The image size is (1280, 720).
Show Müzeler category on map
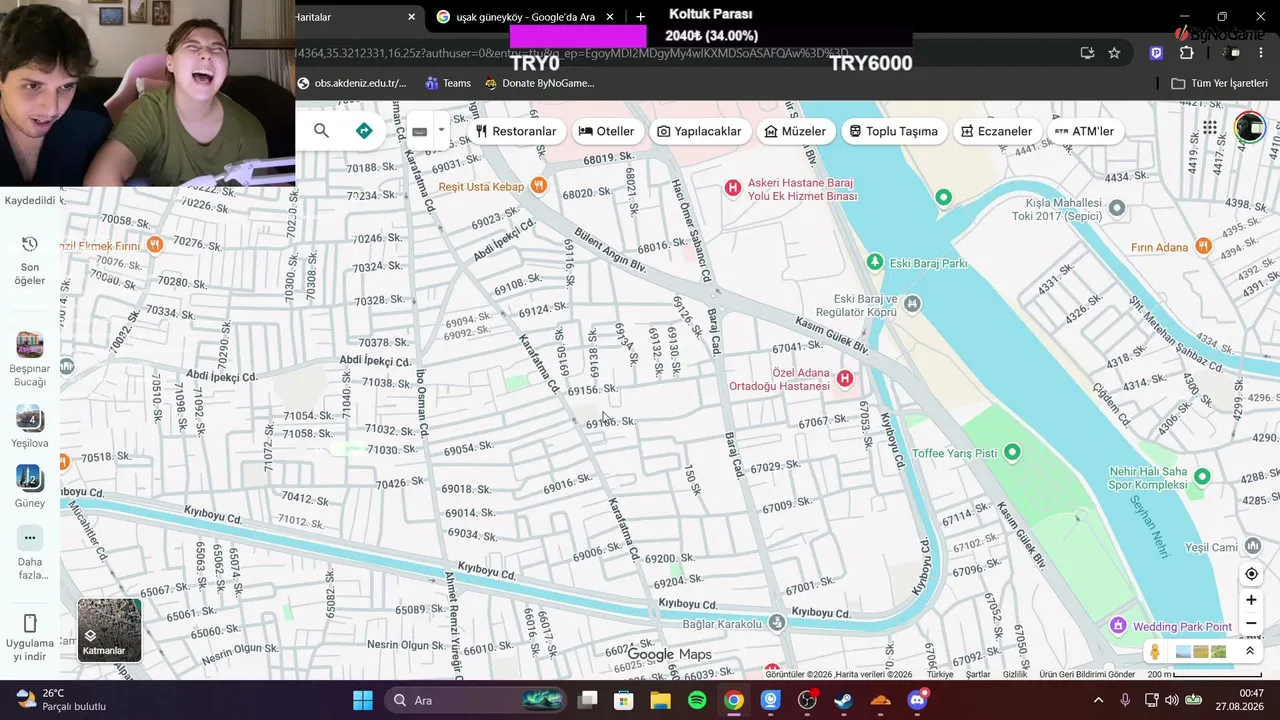795,131
